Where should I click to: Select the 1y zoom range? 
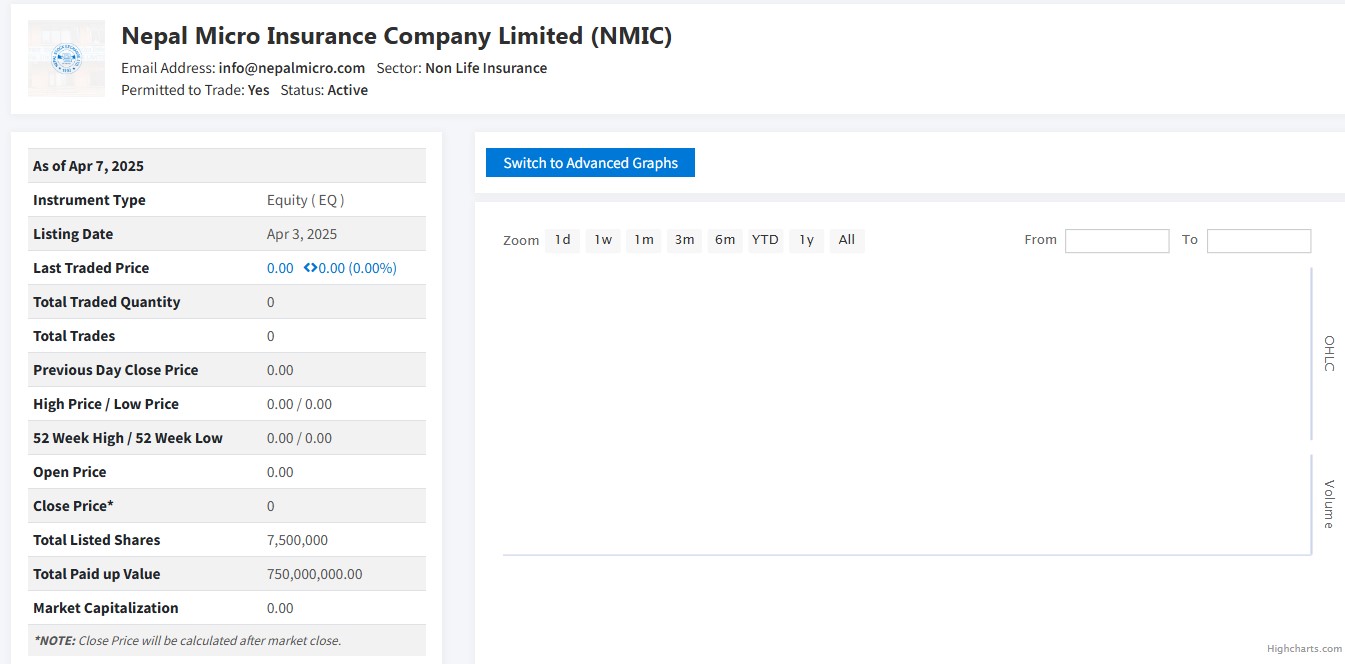806,240
